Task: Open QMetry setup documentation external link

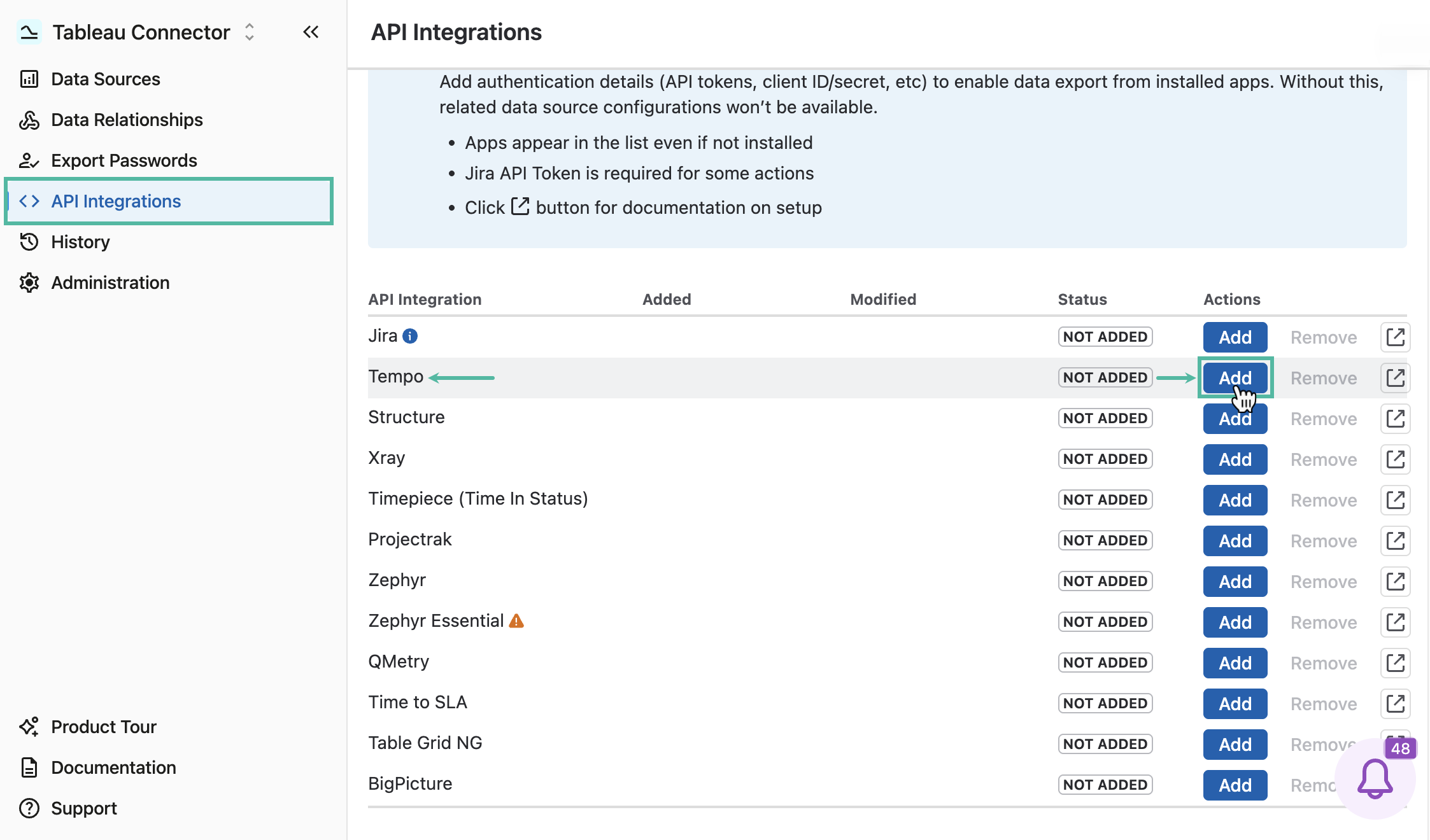Action: 1395,663
